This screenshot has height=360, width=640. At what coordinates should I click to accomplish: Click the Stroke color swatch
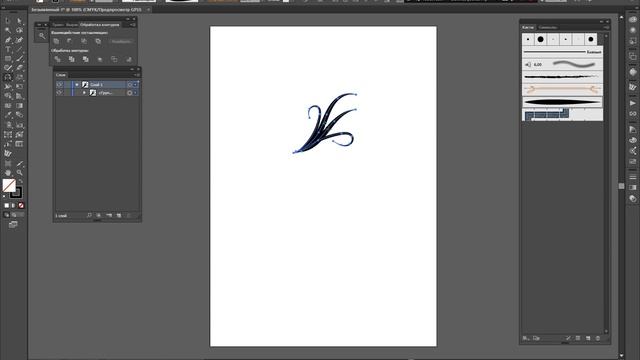pyautogui.click(x=16, y=193)
